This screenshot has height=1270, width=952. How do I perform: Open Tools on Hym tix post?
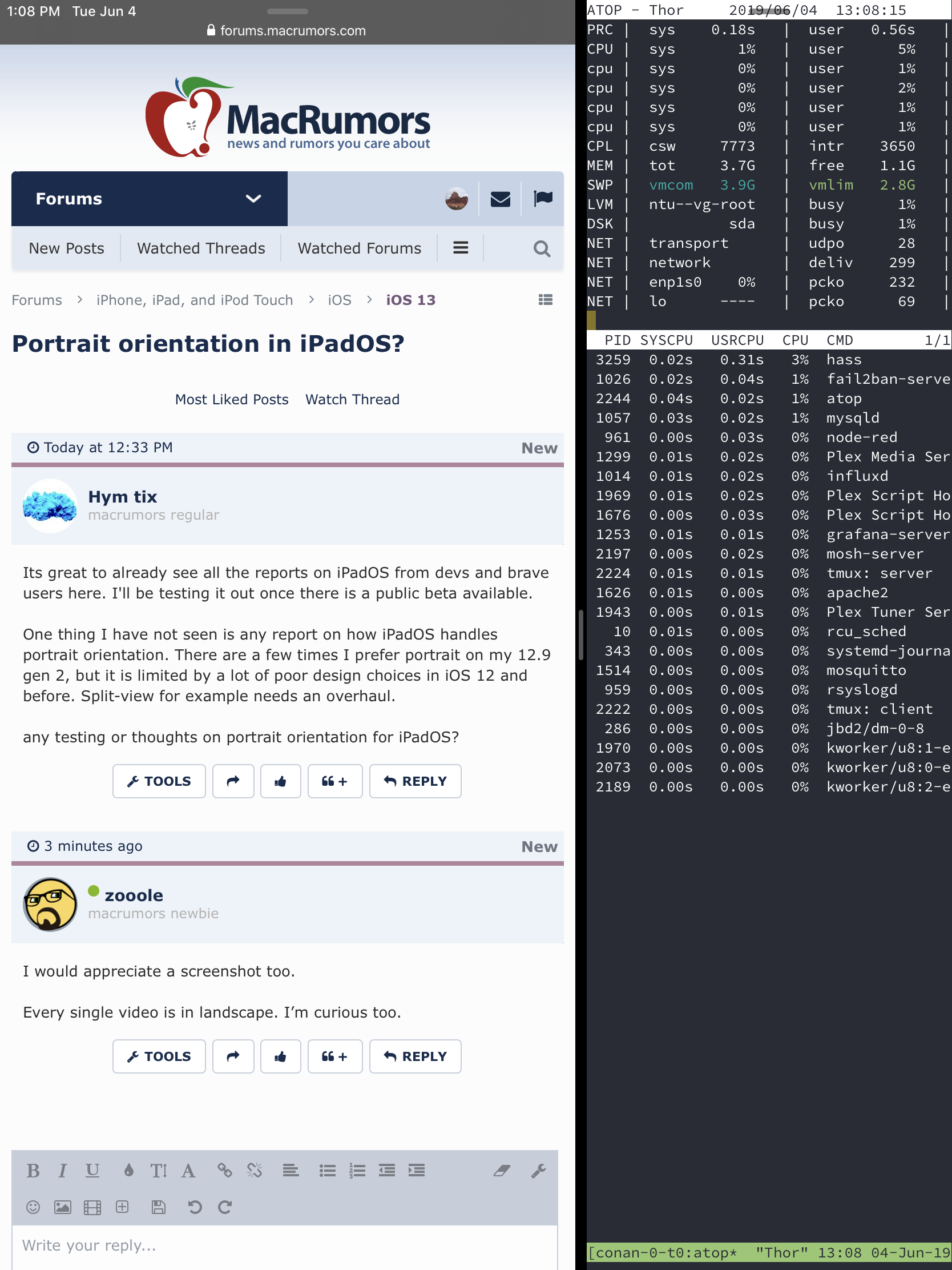coord(159,781)
